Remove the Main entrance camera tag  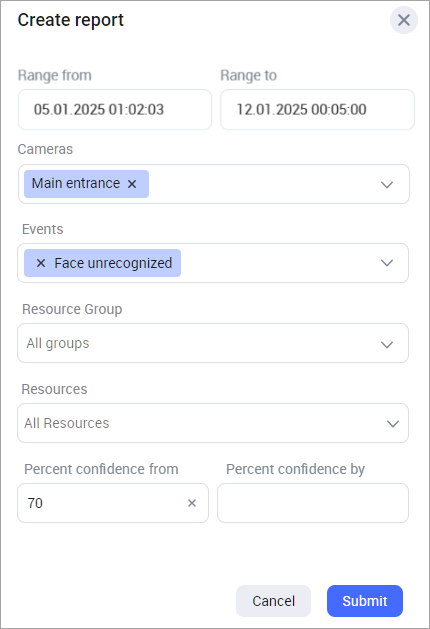pyautogui.click(x=132, y=184)
